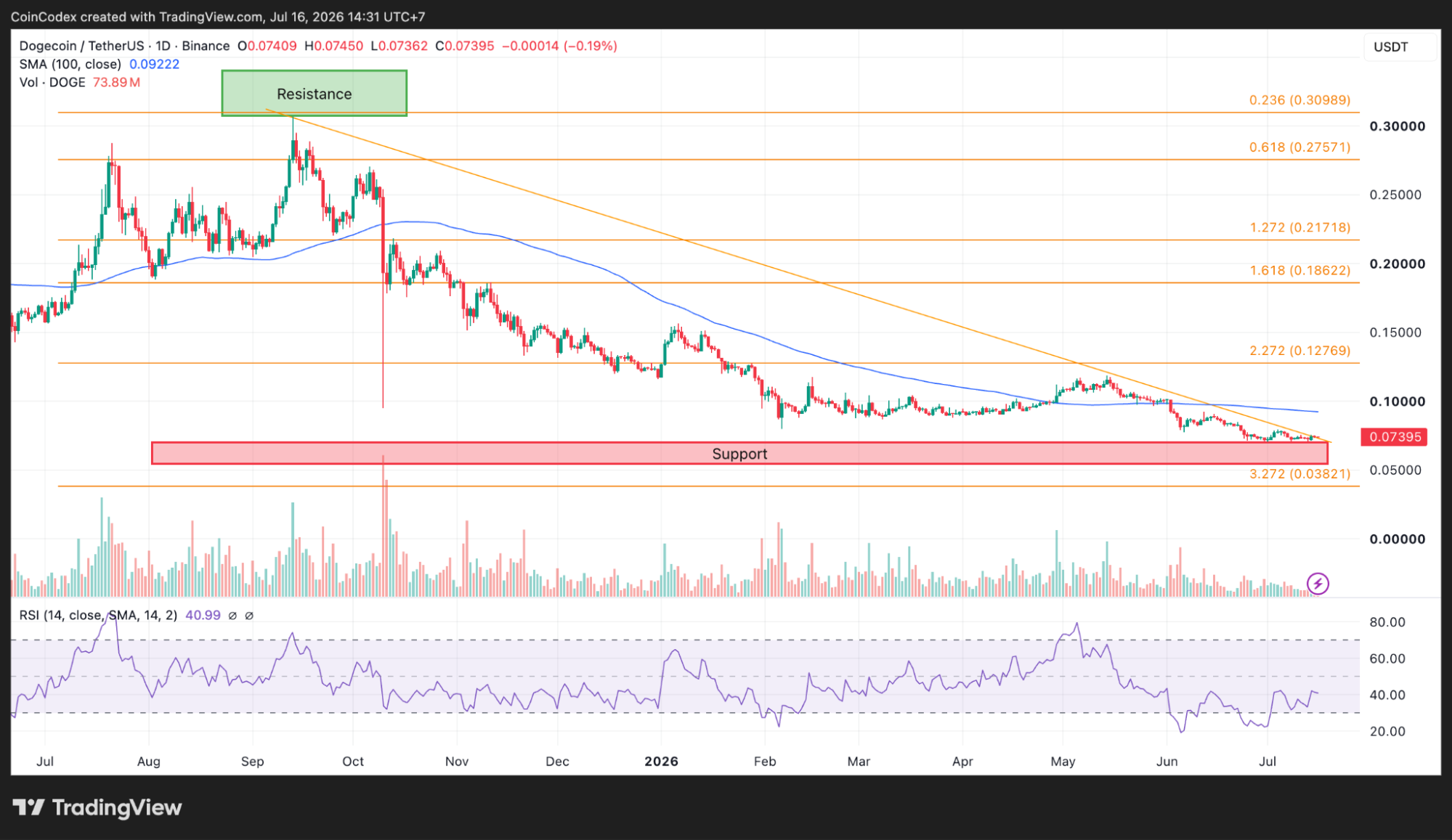Click the TradingView logo
1452x840 pixels.
[97, 807]
